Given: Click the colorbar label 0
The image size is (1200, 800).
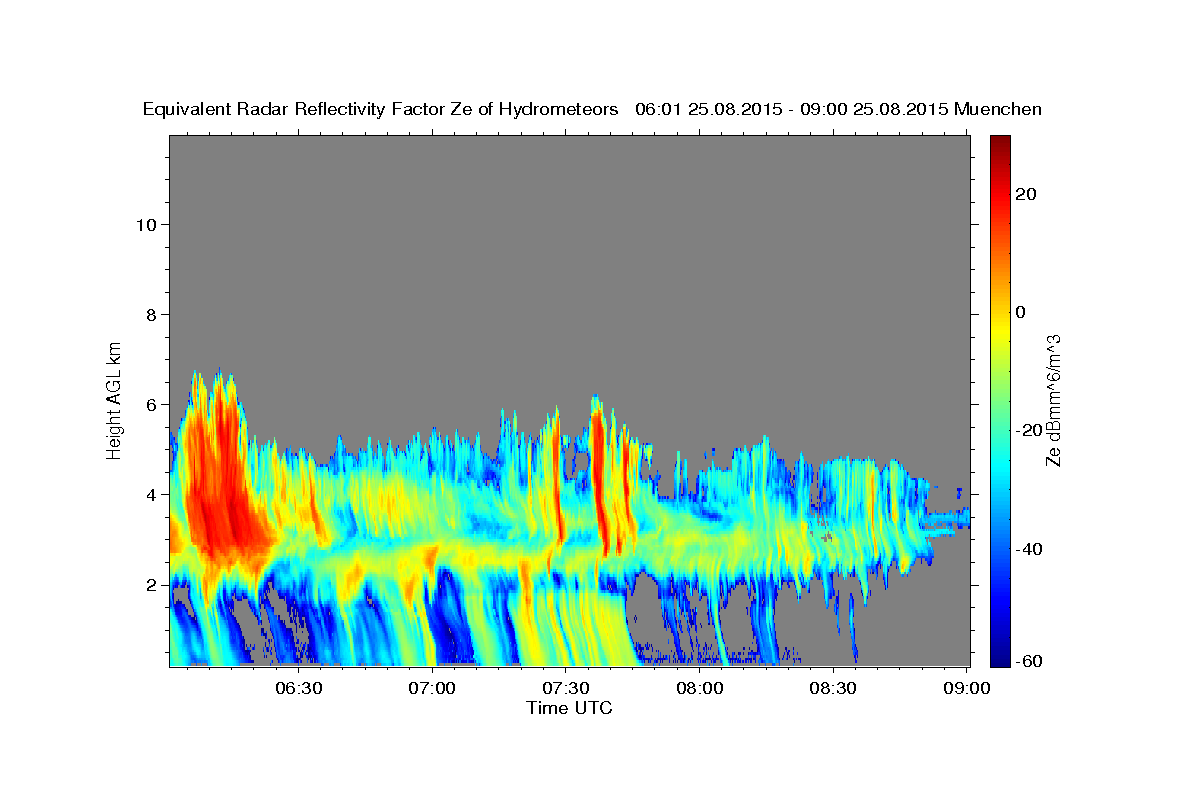Looking at the screenshot, I should (x=1020, y=313).
